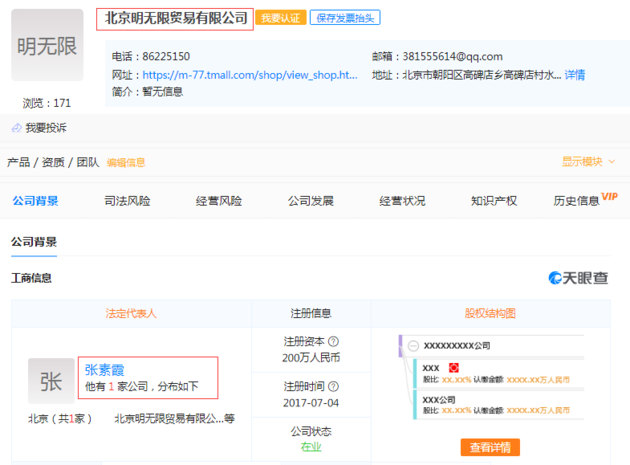Collapse the equity structure tree minus icon
This screenshot has width=630, height=465.
click(x=412, y=344)
